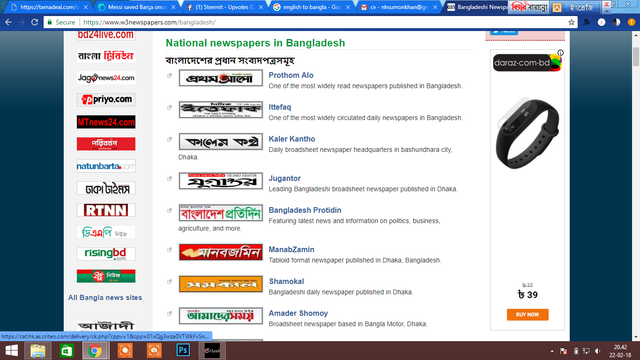
Task: Click the BUY NOW ad button
Action: (527, 315)
